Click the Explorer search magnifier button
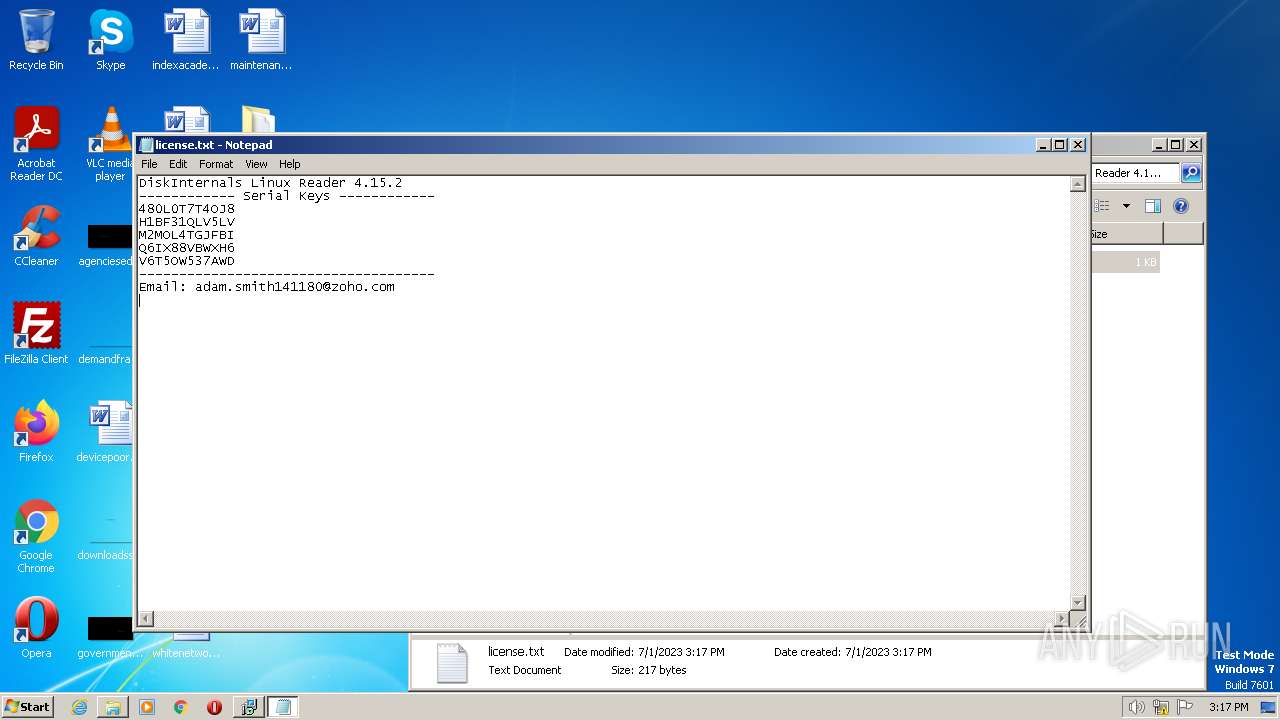This screenshot has height=720, width=1280. point(1191,173)
